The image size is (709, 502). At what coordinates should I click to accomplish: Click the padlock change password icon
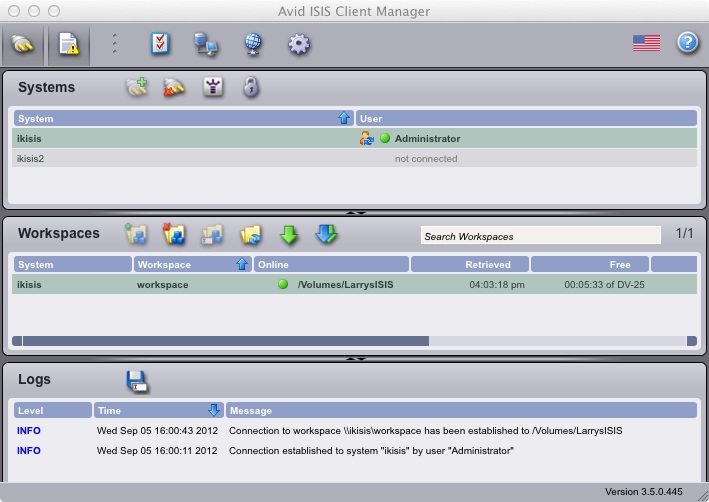[251, 87]
